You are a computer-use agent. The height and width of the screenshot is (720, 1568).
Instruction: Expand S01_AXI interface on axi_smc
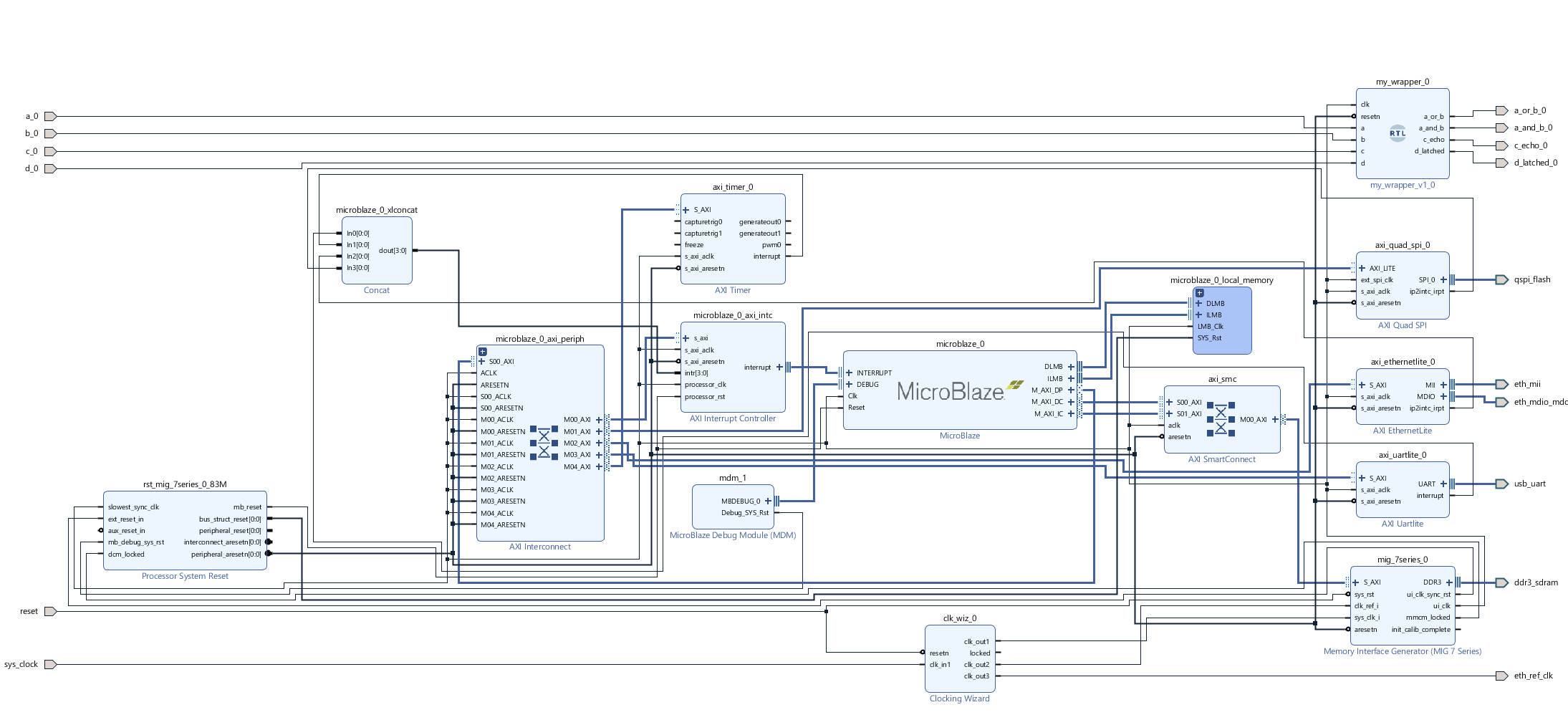tap(1169, 413)
